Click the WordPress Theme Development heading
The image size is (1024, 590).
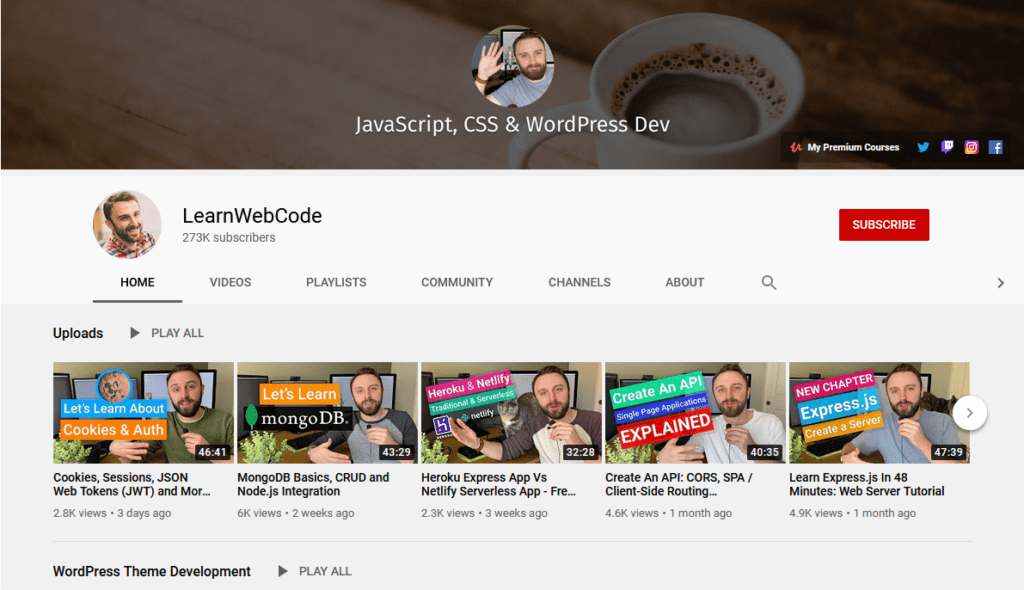click(x=152, y=571)
